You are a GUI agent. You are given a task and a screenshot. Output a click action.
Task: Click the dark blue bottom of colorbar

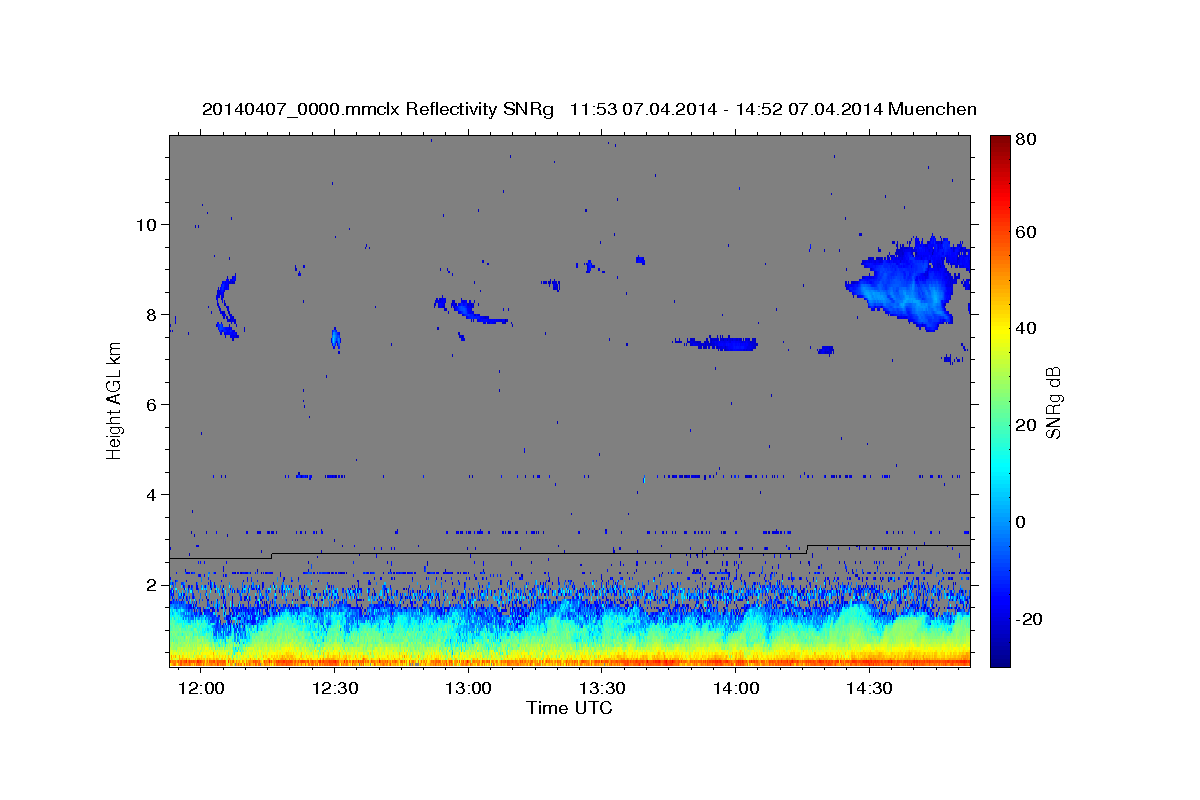[999, 655]
